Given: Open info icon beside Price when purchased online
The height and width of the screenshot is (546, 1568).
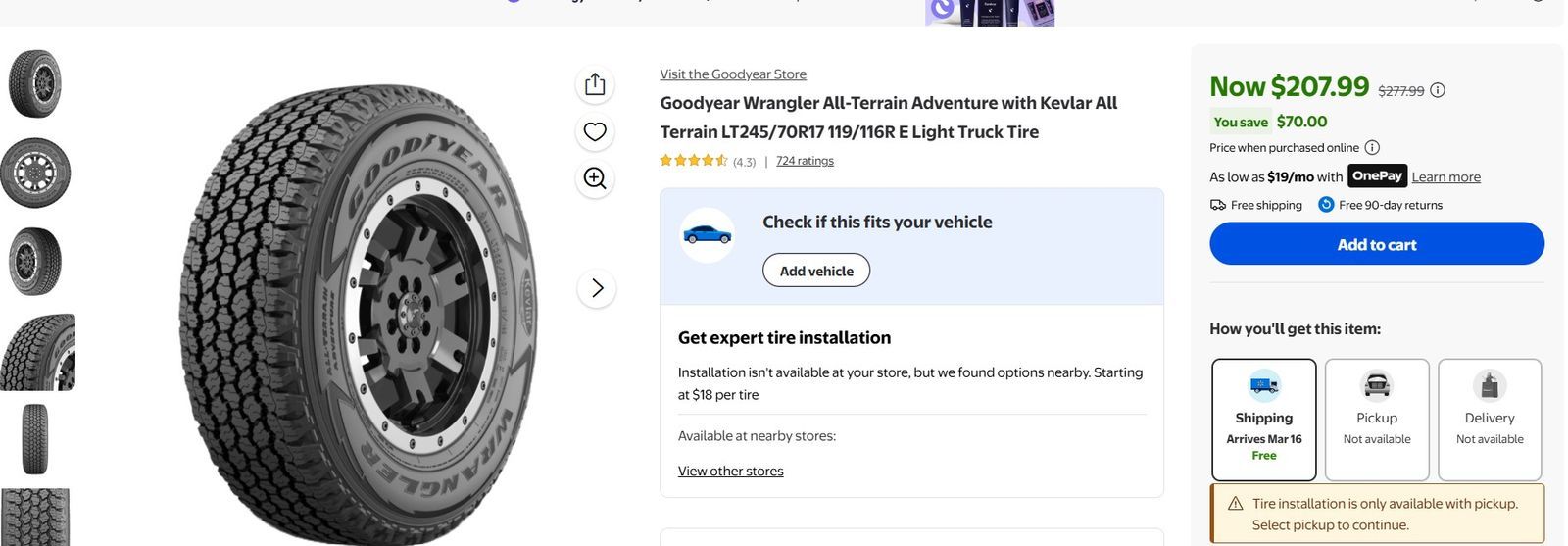Looking at the screenshot, I should point(1372,148).
